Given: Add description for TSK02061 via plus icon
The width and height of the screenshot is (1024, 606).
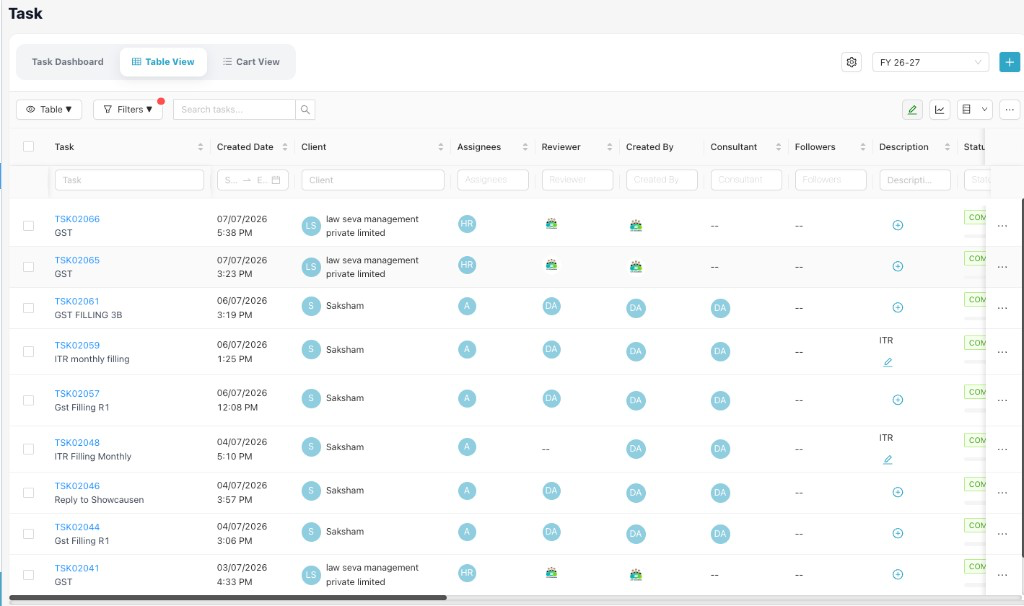Looking at the screenshot, I should click(x=897, y=308).
